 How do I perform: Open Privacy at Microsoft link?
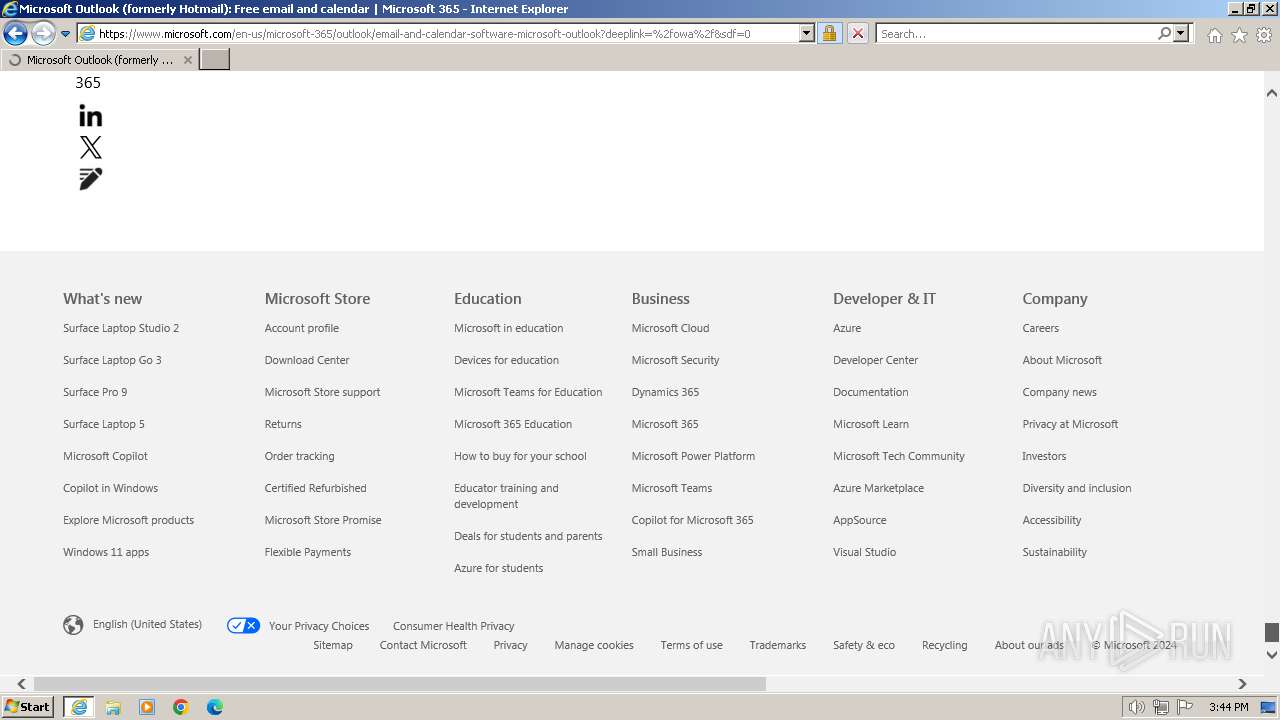(1071, 424)
